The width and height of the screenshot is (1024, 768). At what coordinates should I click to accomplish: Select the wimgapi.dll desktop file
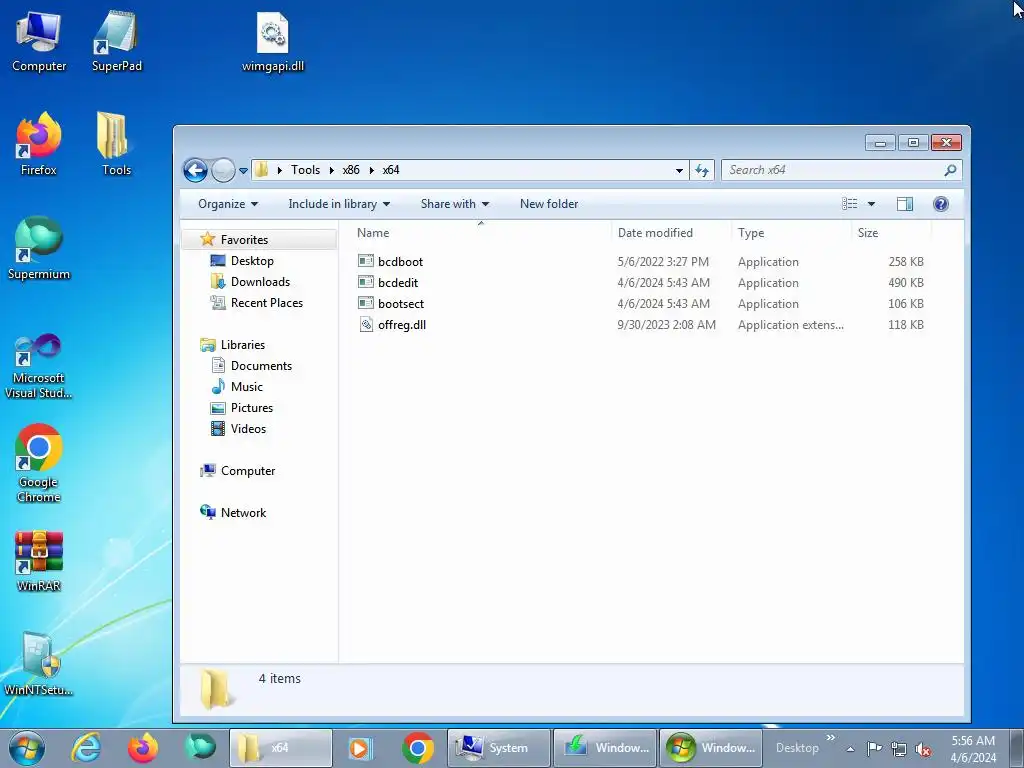(272, 40)
